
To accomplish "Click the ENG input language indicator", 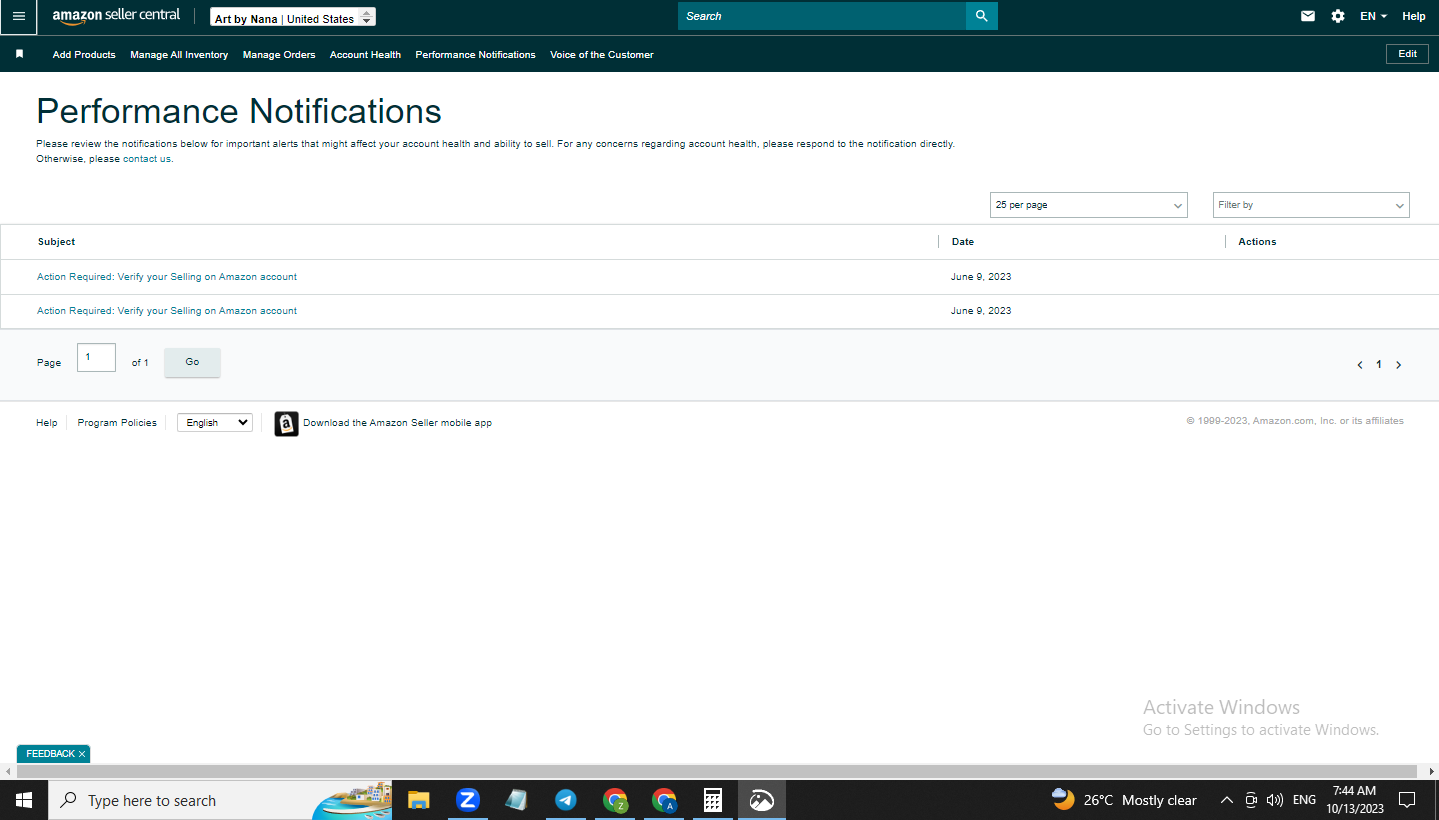I will (x=1304, y=800).
